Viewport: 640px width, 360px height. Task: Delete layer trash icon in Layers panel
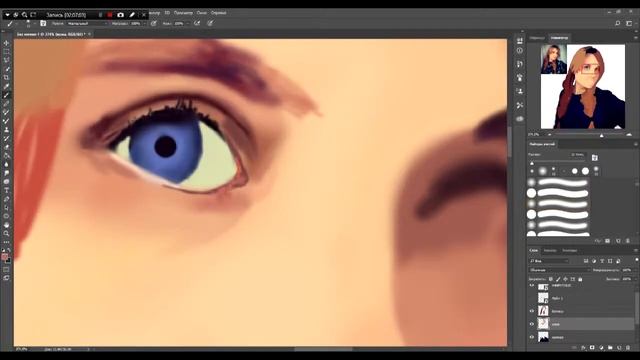628,347
